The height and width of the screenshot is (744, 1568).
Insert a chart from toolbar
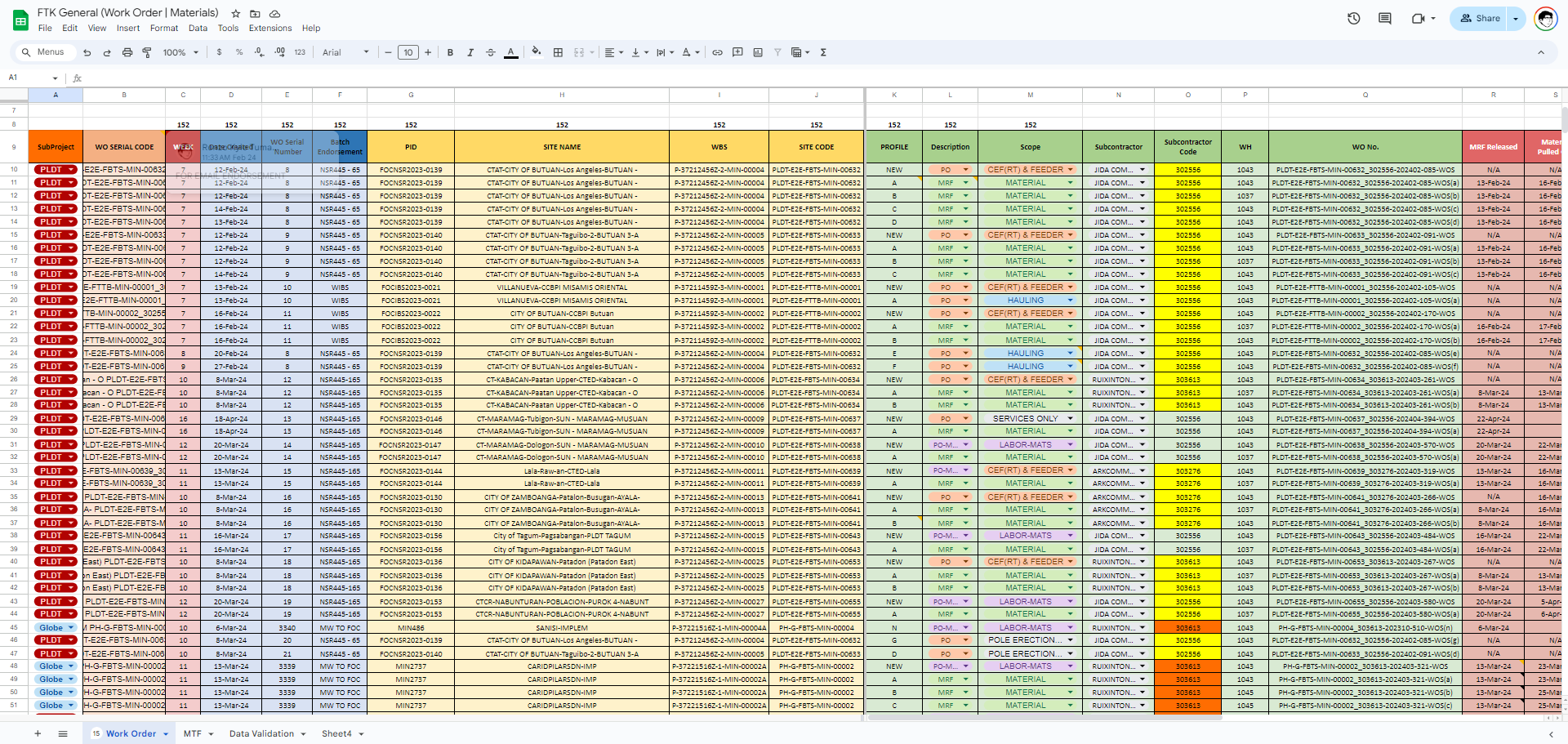point(758,52)
